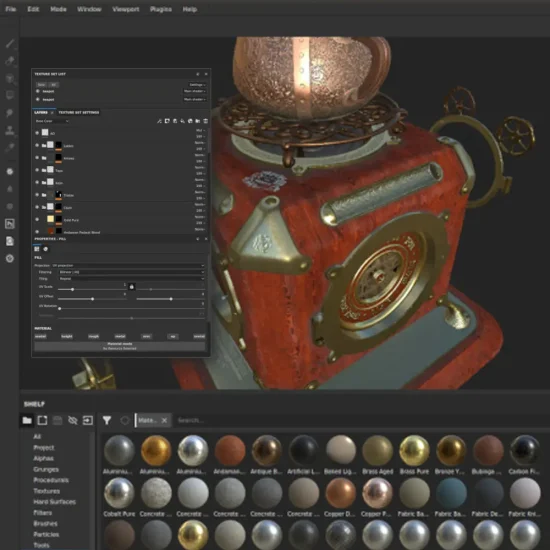
Task: Click the Iray render icon in left sidebar
Action: 10,223
